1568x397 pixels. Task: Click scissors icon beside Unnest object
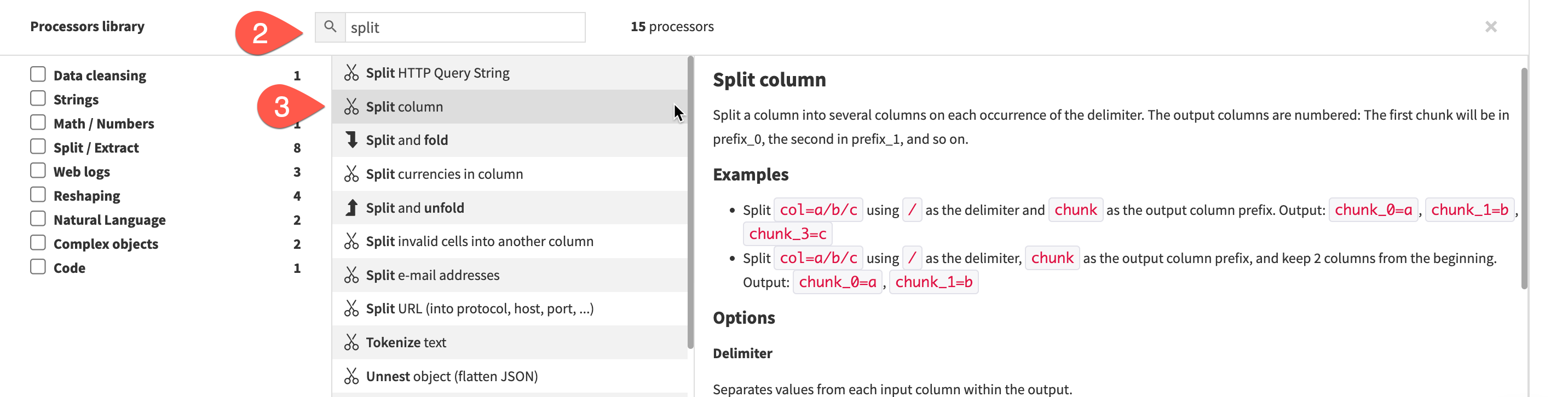pos(351,376)
